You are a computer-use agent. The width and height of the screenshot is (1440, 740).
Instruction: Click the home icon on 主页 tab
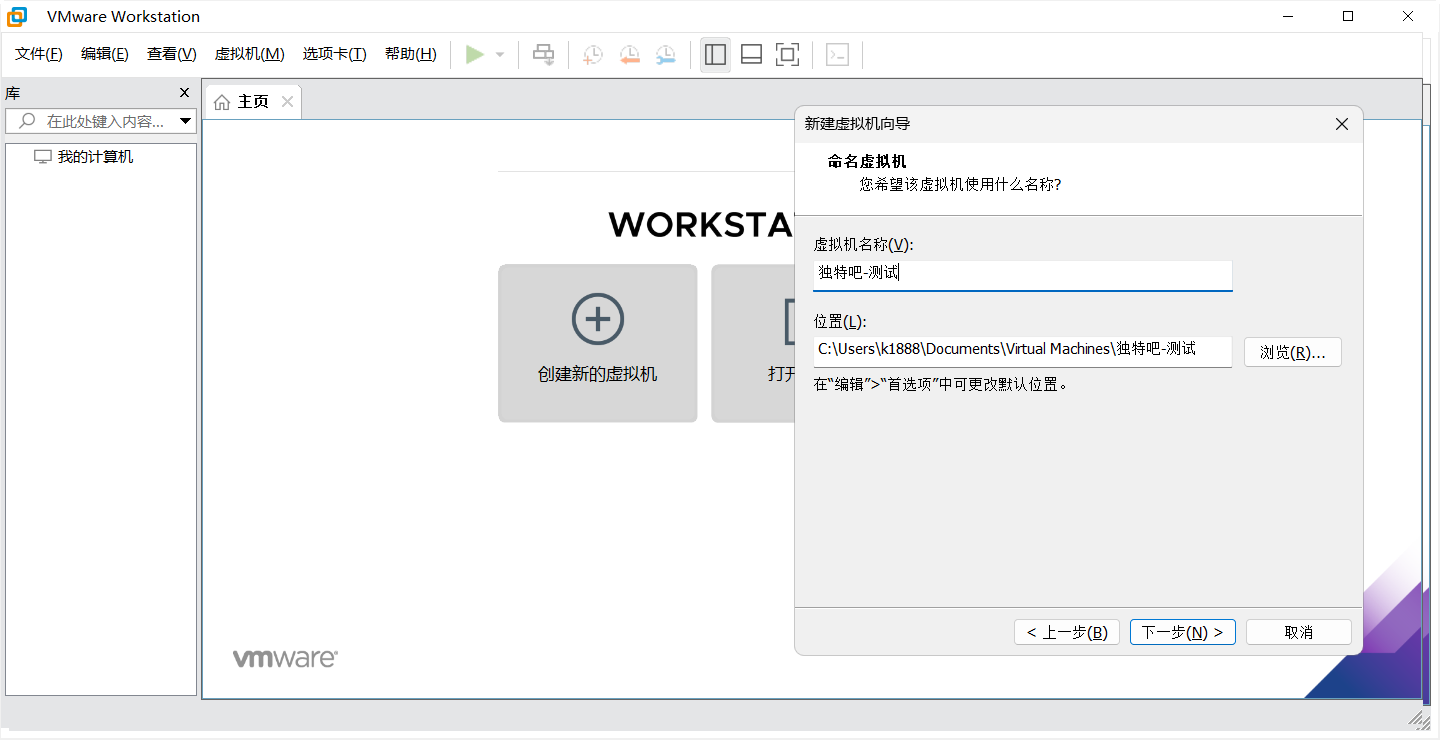pyautogui.click(x=222, y=102)
